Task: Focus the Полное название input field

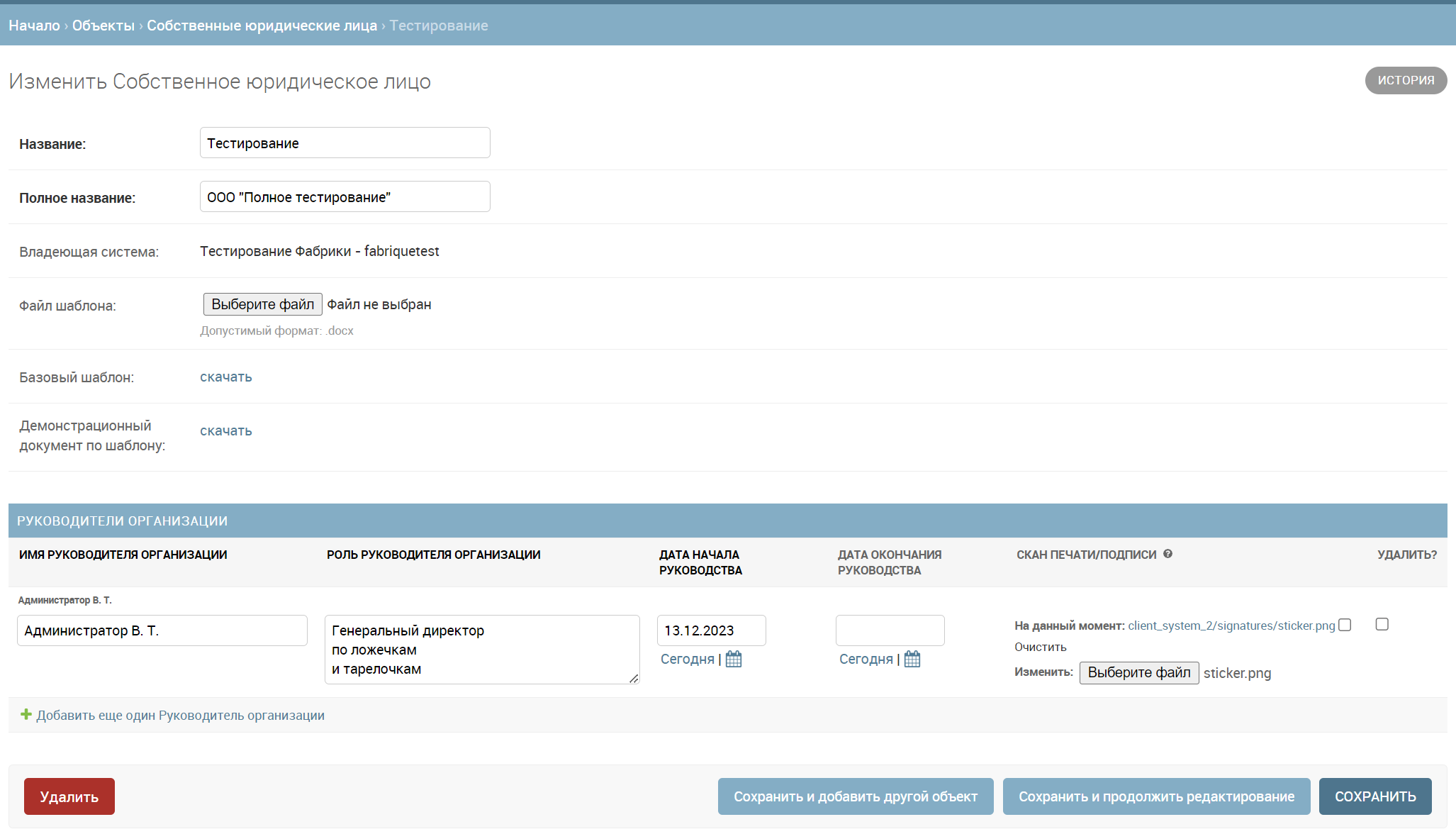Action: point(345,196)
